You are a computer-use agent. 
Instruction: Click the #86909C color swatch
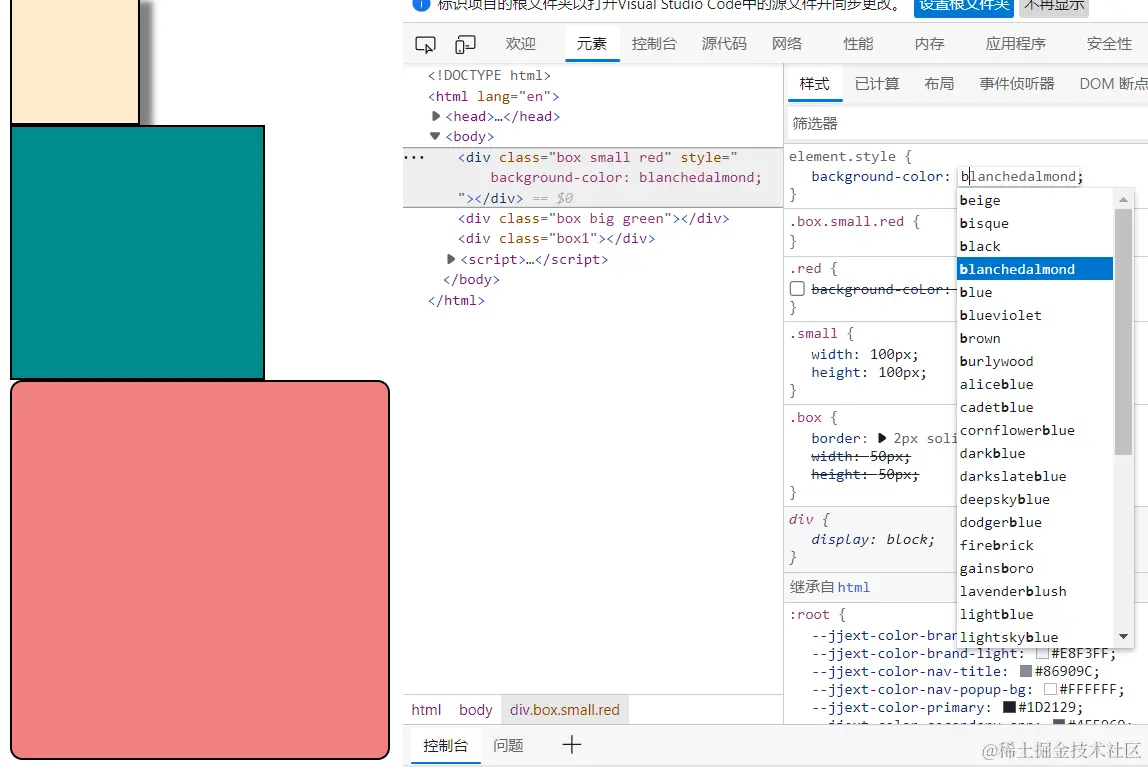tap(1026, 671)
